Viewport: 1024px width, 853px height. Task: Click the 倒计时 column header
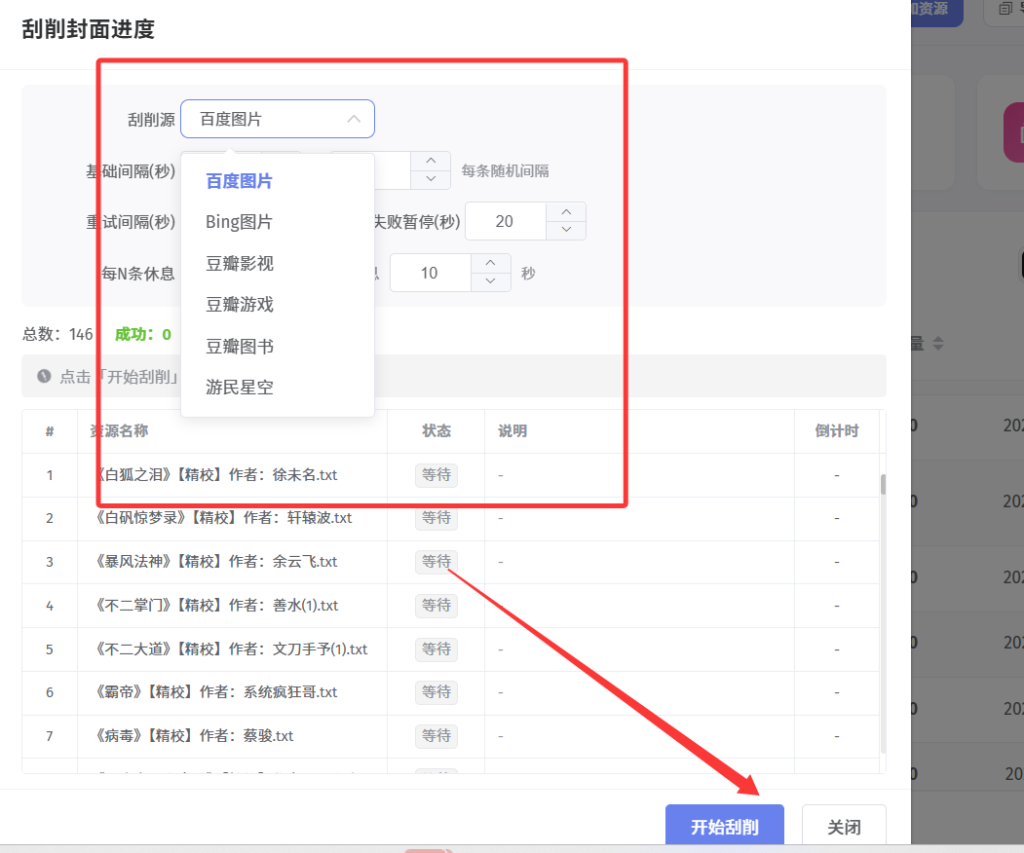pyautogui.click(x=837, y=431)
